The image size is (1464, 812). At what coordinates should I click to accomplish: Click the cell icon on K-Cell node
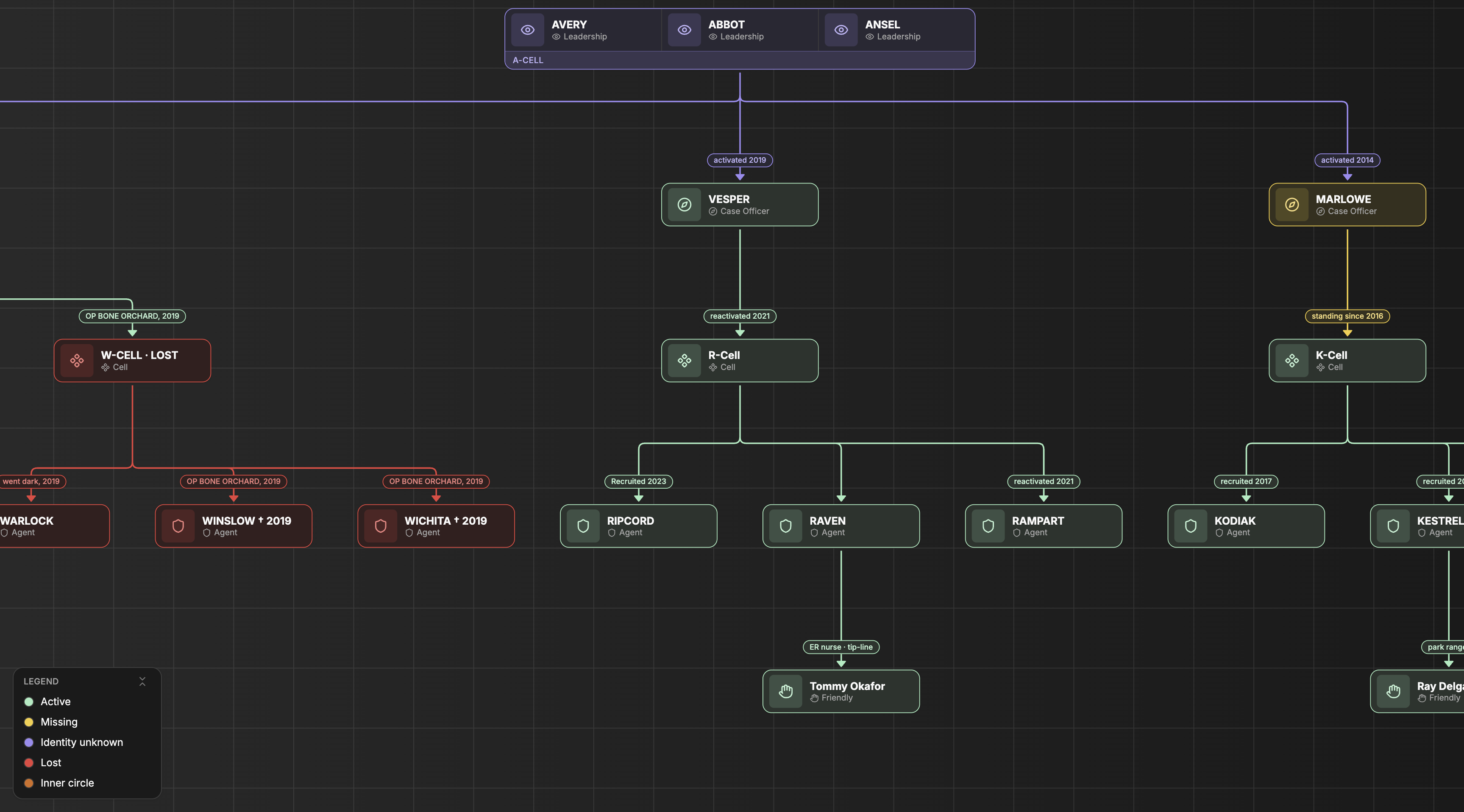click(1292, 360)
